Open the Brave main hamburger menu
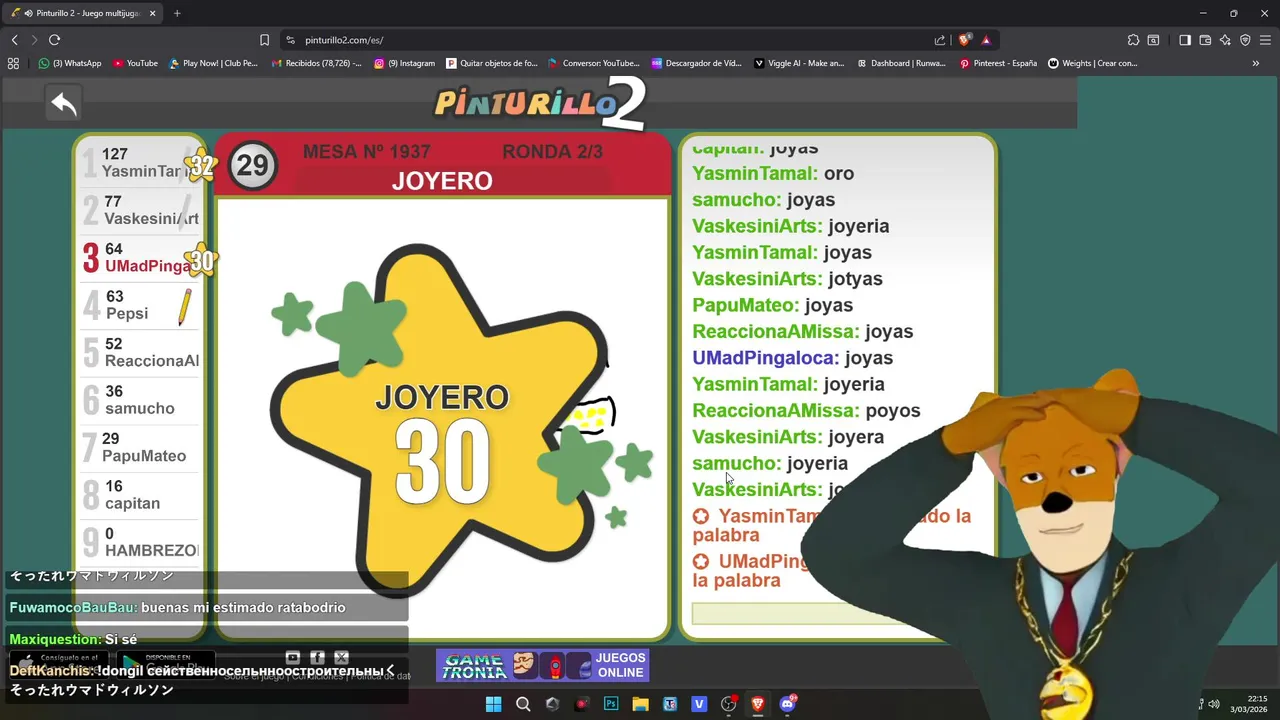This screenshot has width=1280, height=720. tap(1265, 40)
